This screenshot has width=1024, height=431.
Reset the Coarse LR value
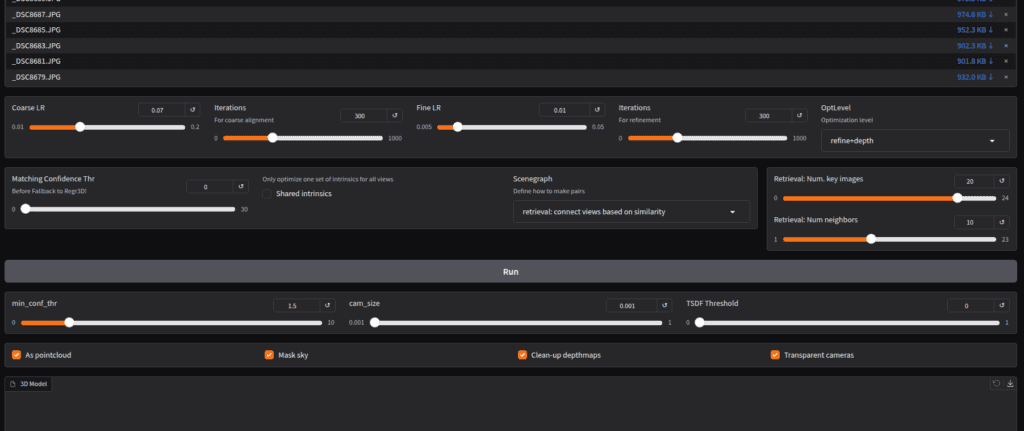tap(193, 110)
